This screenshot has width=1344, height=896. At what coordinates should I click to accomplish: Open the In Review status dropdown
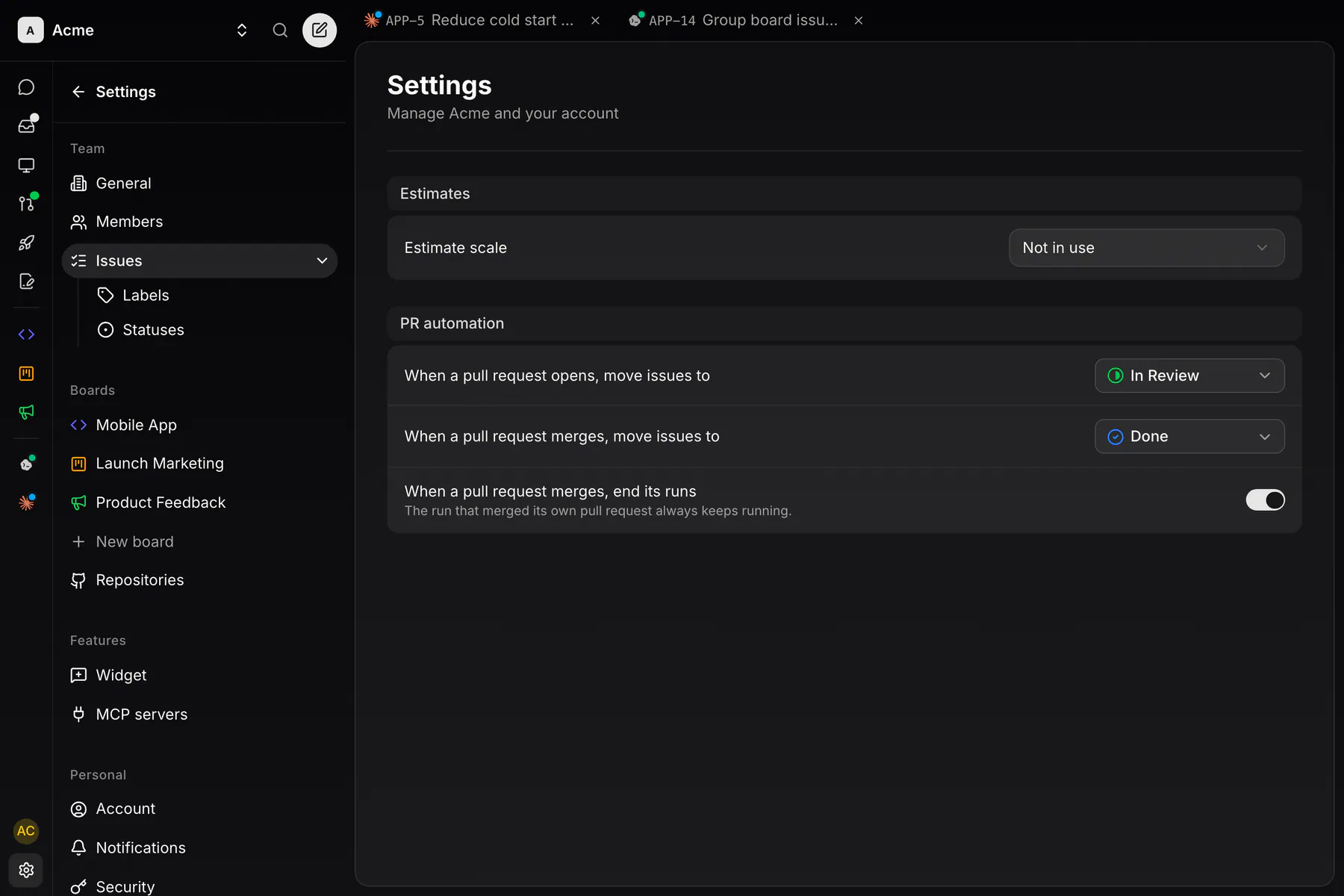(x=1189, y=376)
